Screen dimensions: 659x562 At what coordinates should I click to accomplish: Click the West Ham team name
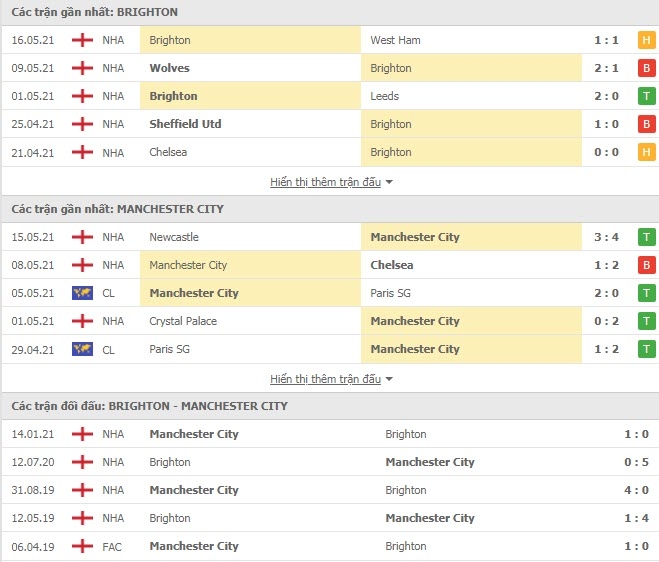[395, 40]
